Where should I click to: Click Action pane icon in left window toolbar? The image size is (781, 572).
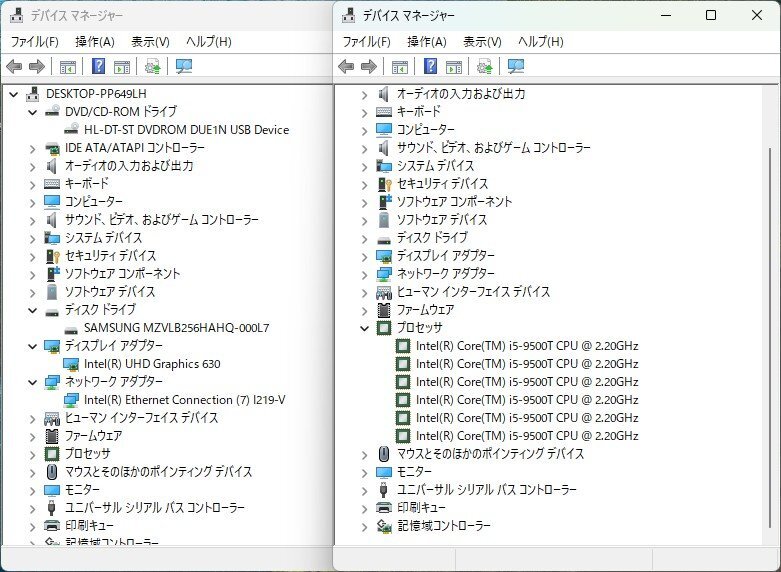(122, 66)
